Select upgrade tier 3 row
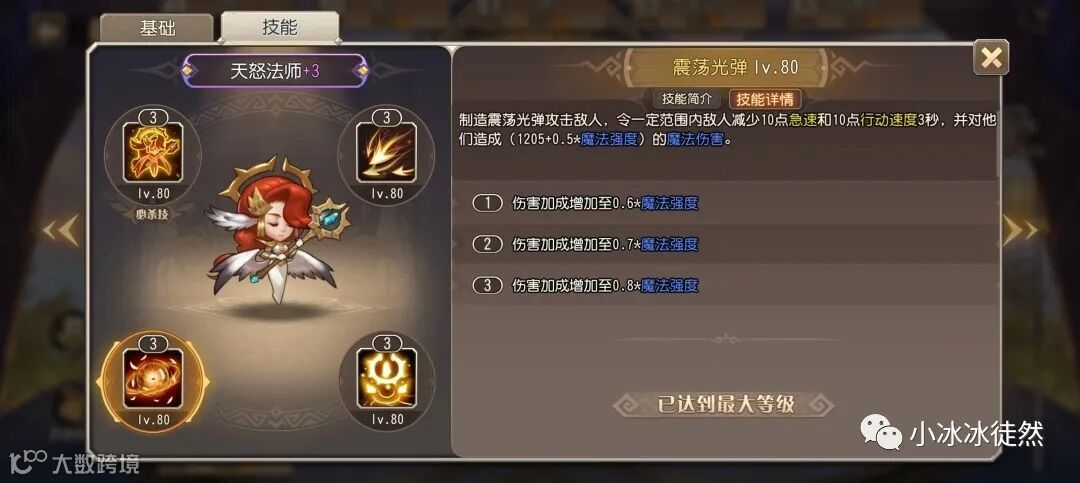This screenshot has height=483, width=1080. [x=726, y=285]
